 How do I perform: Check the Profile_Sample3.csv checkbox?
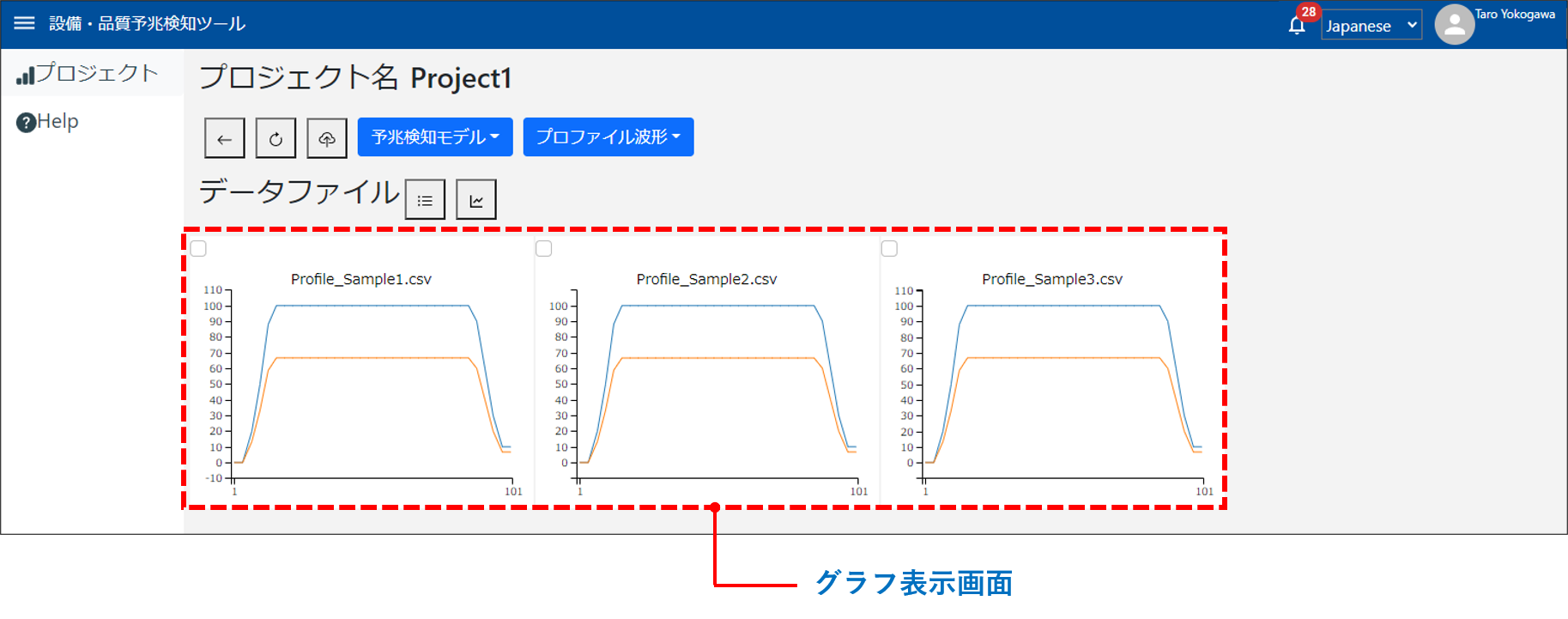click(x=890, y=249)
